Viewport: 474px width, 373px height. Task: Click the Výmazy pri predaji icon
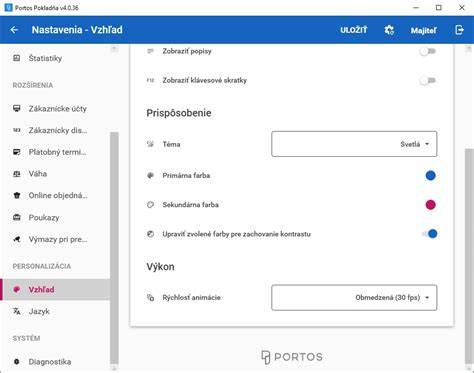tap(17, 239)
